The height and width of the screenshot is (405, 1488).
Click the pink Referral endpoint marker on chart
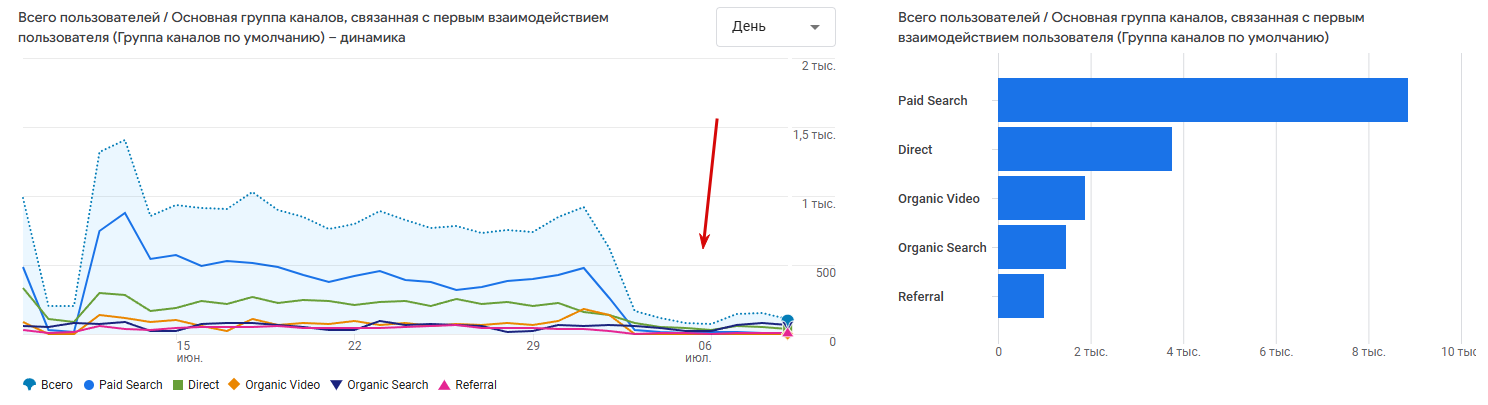pos(788,333)
